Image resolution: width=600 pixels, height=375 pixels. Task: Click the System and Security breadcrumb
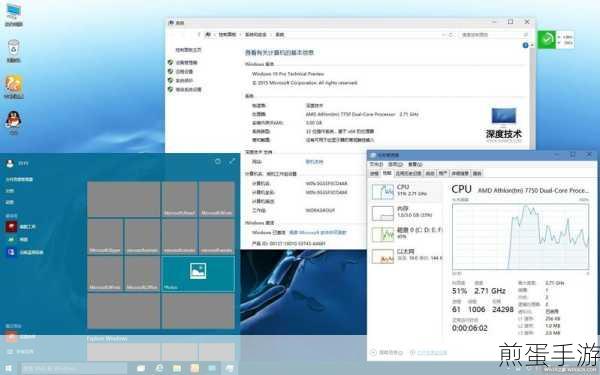coord(255,34)
